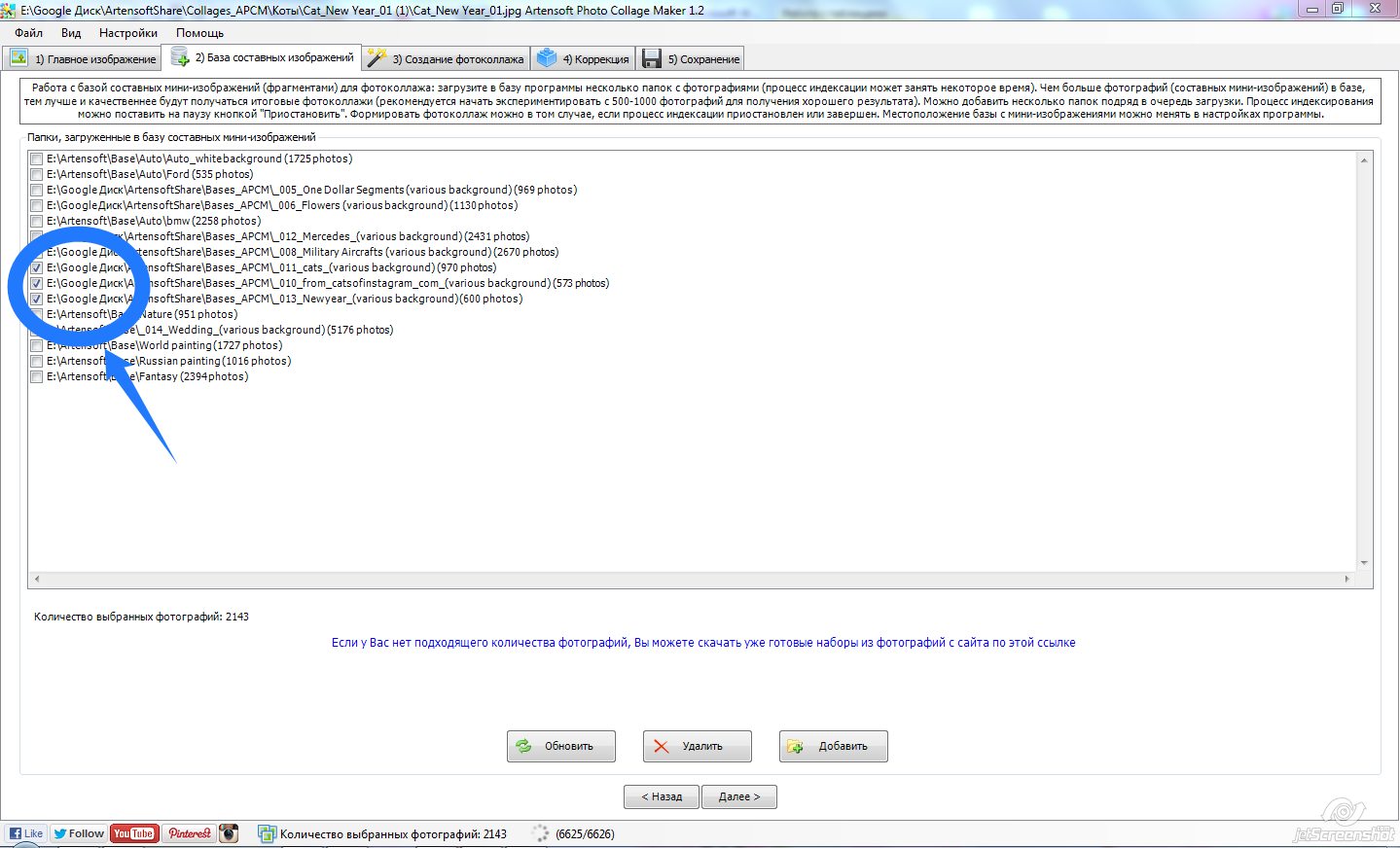Click the horizontal scrollbar left arrow
1400x848 pixels.
click(37, 579)
